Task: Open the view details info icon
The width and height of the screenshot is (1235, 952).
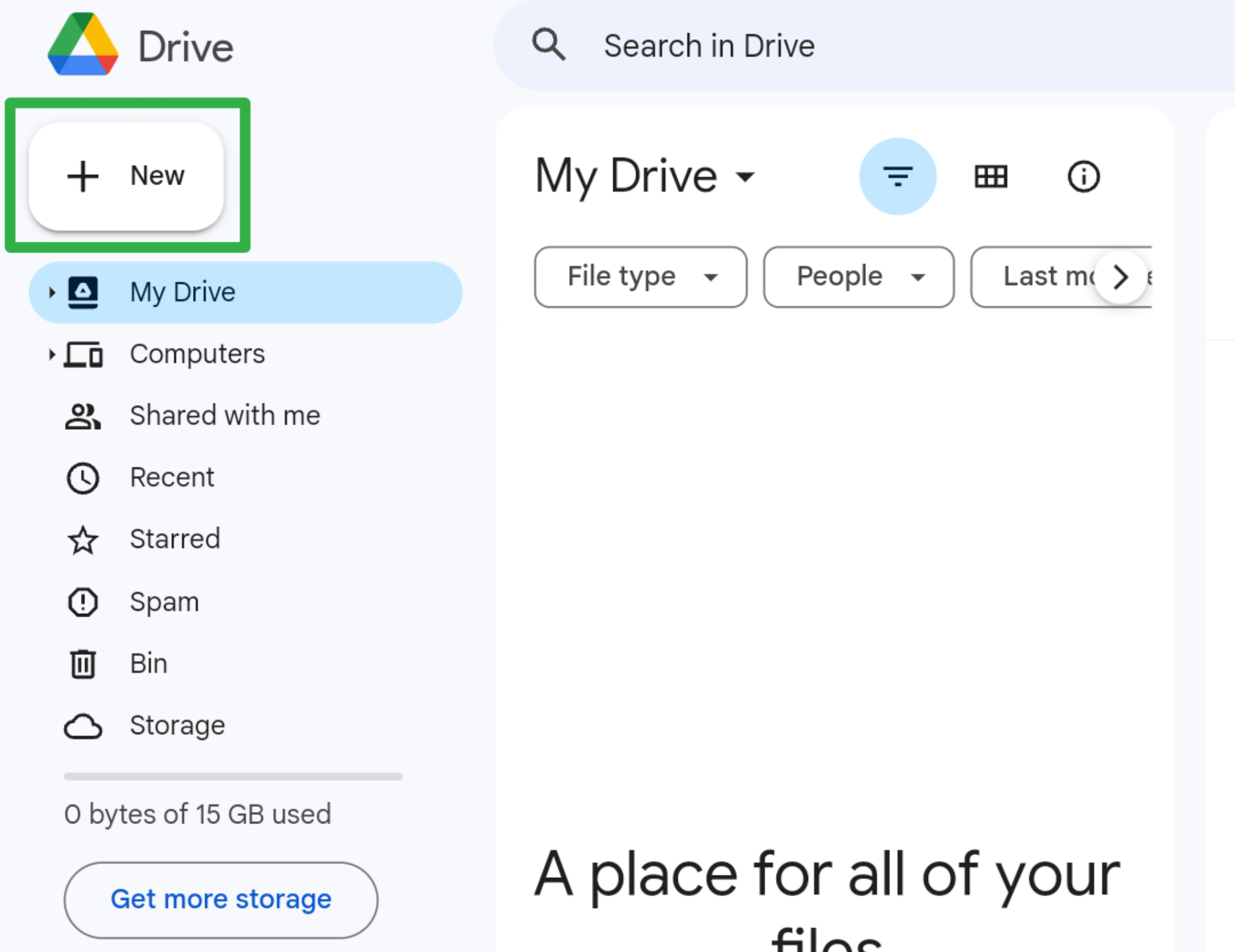Action: [1084, 177]
